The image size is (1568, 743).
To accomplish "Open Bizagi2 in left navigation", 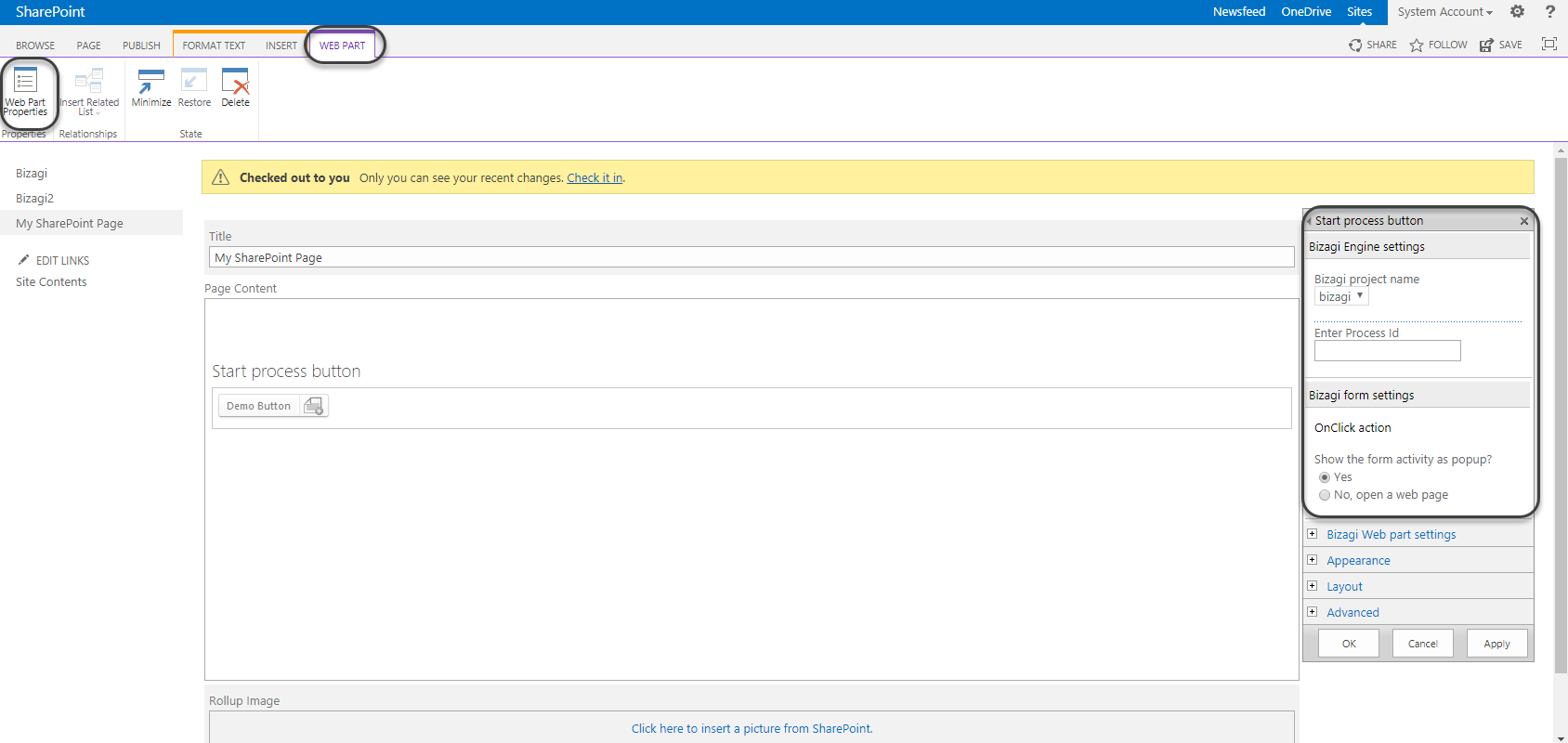I will tap(35, 199).
